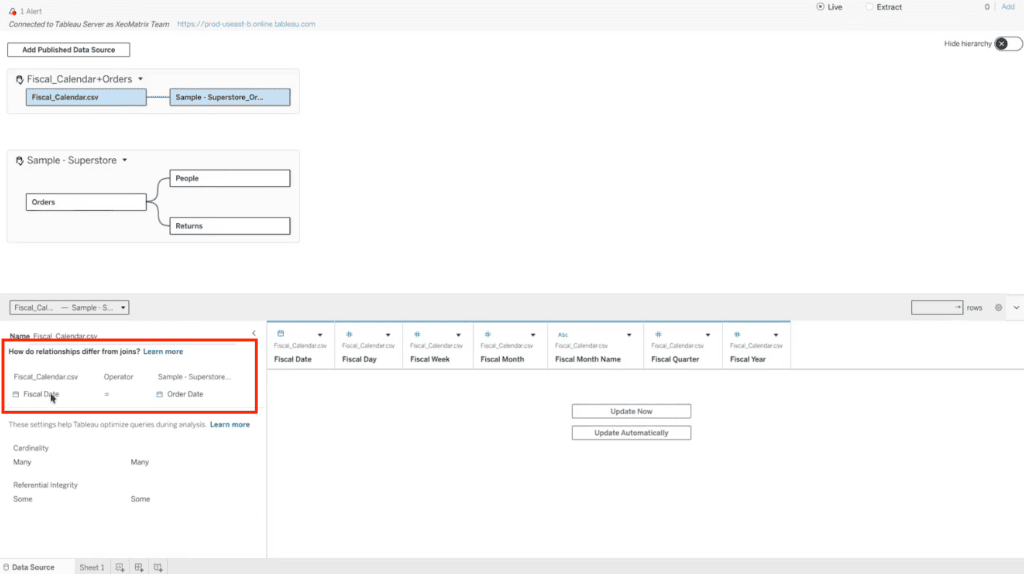Select the Orders table box
The width and height of the screenshot is (1024, 574).
[86, 202]
